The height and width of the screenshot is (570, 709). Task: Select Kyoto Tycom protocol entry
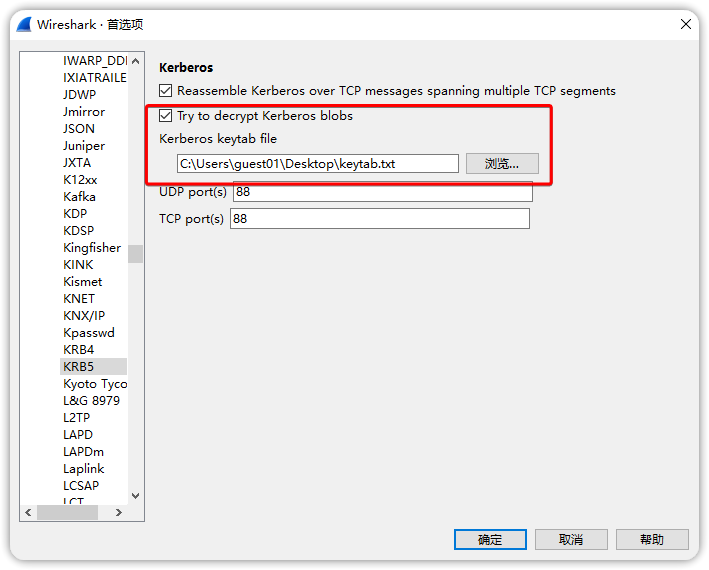95,384
